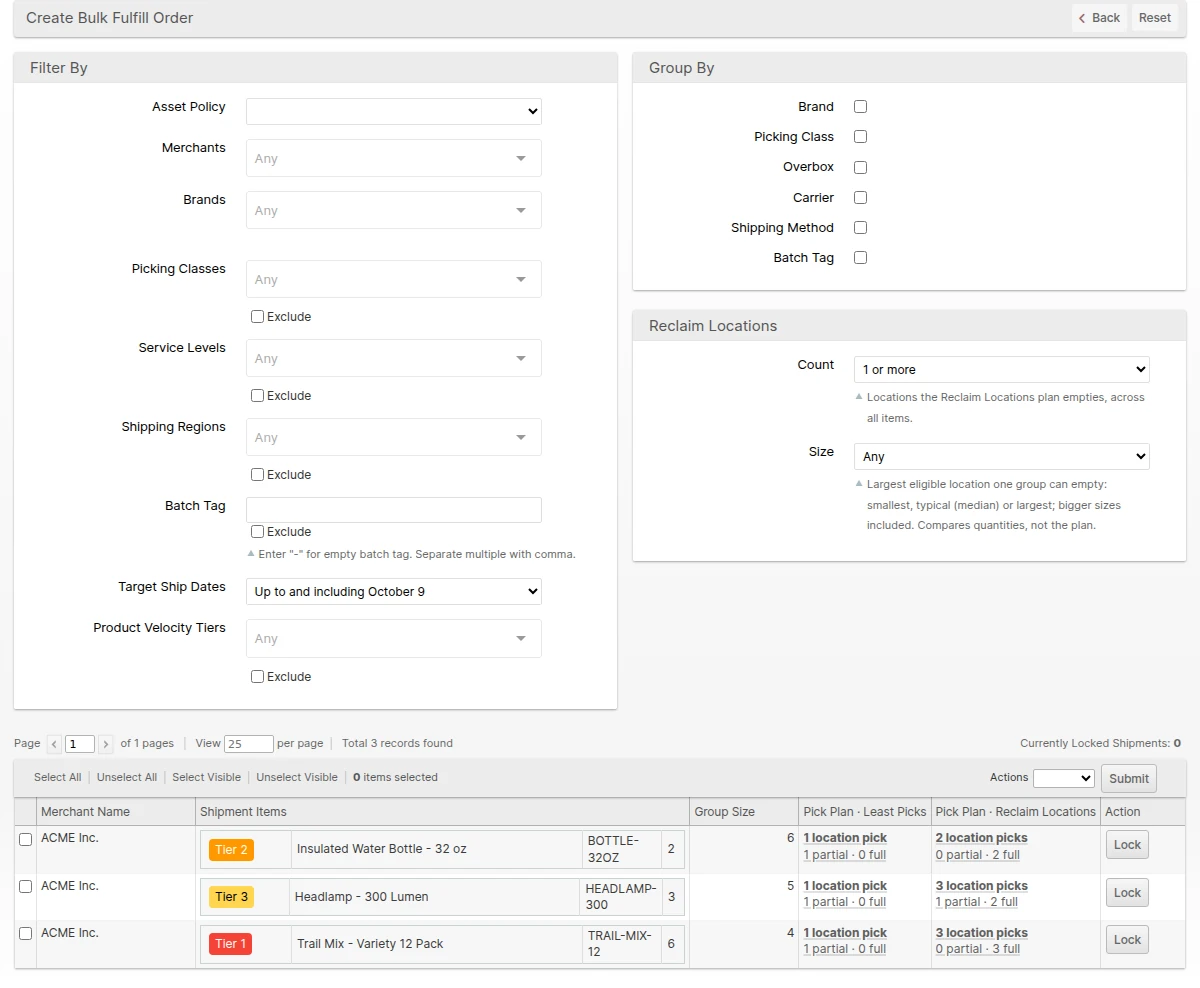This screenshot has height=988, width=1200.
Task: Check Group By Overbox
Action: tap(860, 167)
